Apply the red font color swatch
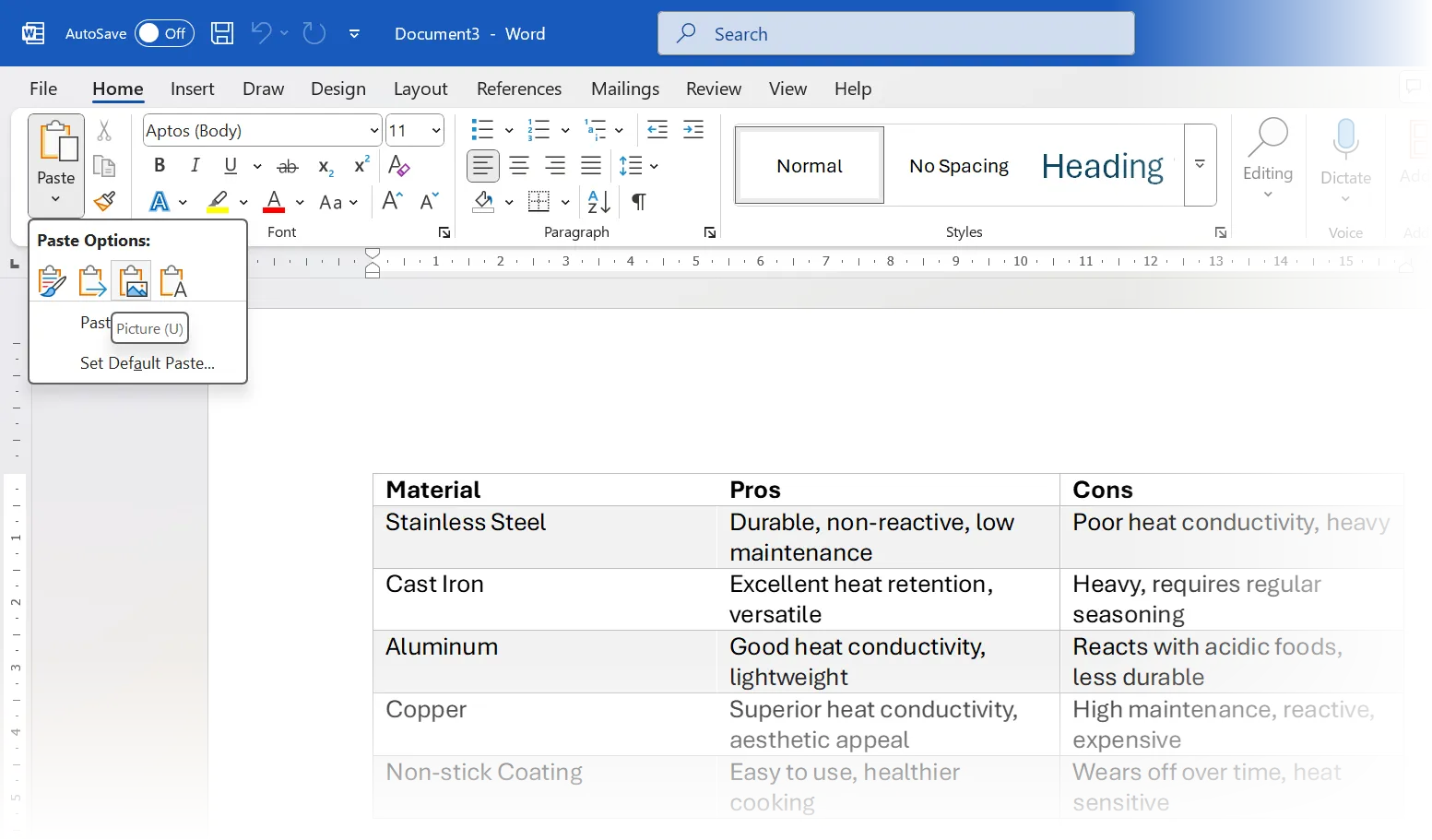The height and width of the screenshot is (840, 1432). [x=273, y=201]
